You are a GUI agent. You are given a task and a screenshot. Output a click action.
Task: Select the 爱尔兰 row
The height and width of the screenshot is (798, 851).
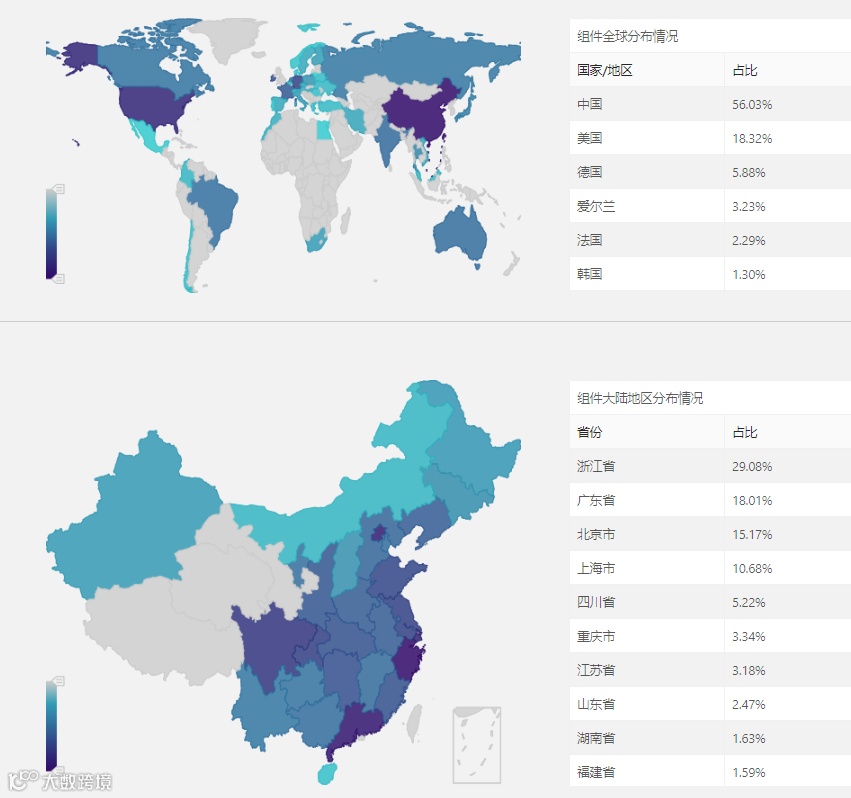click(710, 206)
